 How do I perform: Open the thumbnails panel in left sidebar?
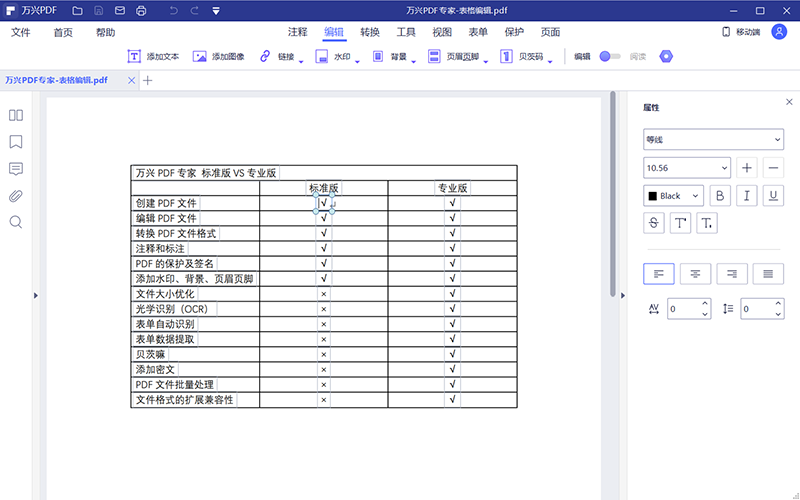pos(16,115)
